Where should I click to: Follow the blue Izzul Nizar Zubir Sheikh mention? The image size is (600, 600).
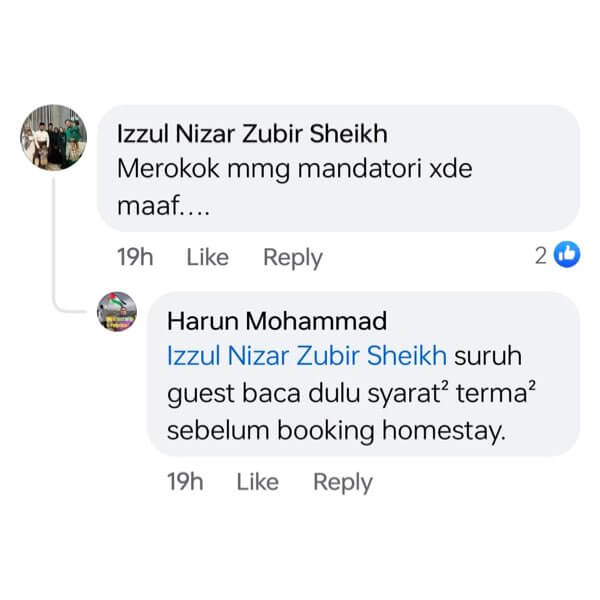point(307,355)
